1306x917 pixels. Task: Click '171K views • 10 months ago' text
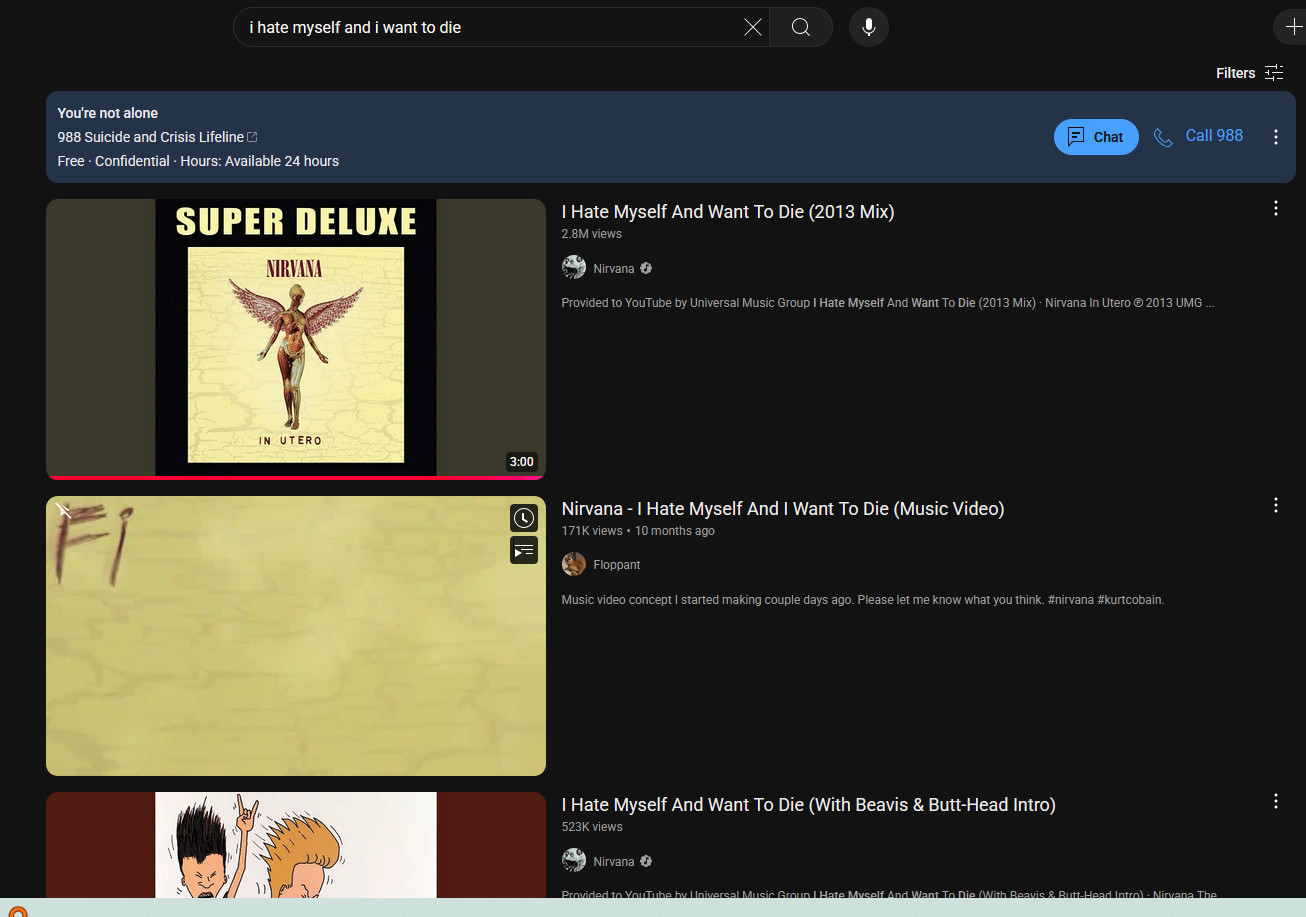point(638,531)
